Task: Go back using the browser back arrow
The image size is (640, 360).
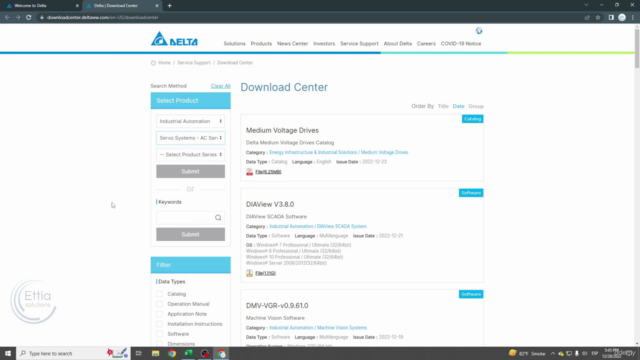Action: coord(7,17)
